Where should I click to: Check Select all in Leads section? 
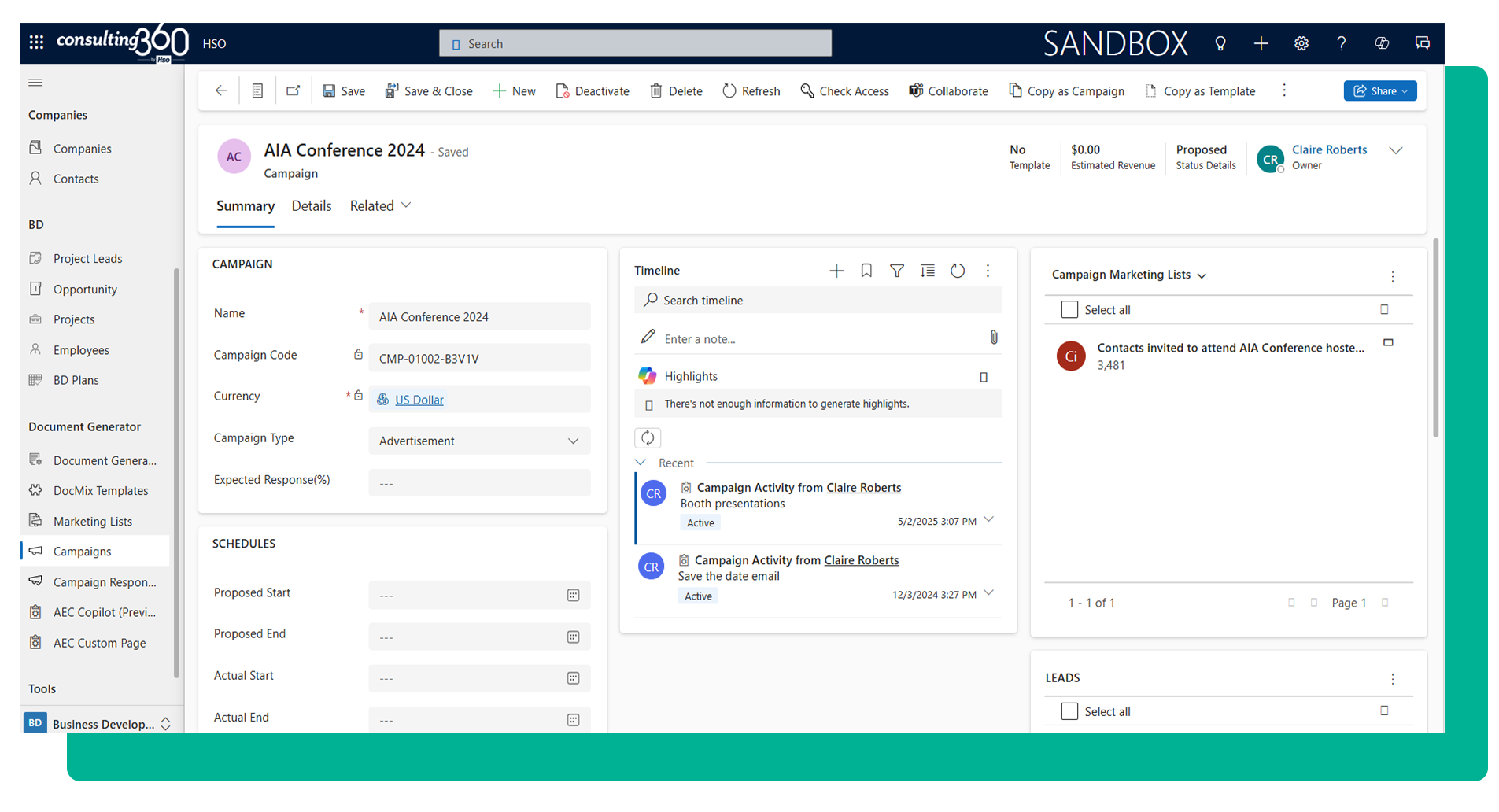(x=1069, y=711)
